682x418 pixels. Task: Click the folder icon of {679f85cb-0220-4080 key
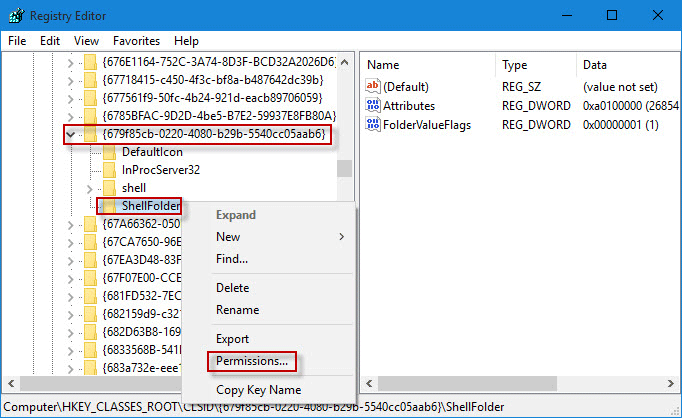tap(90, 134)
